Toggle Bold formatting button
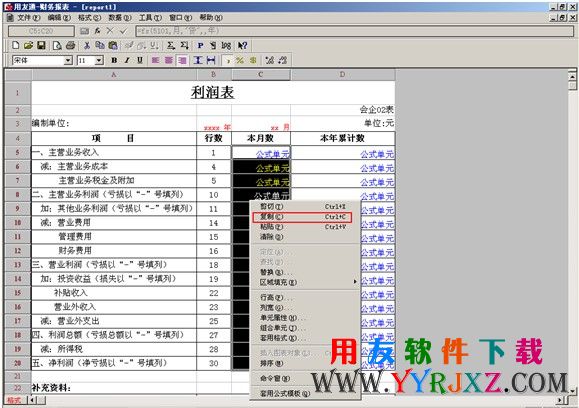Screen dimensions: 579x408 click(x=114, y=60)
